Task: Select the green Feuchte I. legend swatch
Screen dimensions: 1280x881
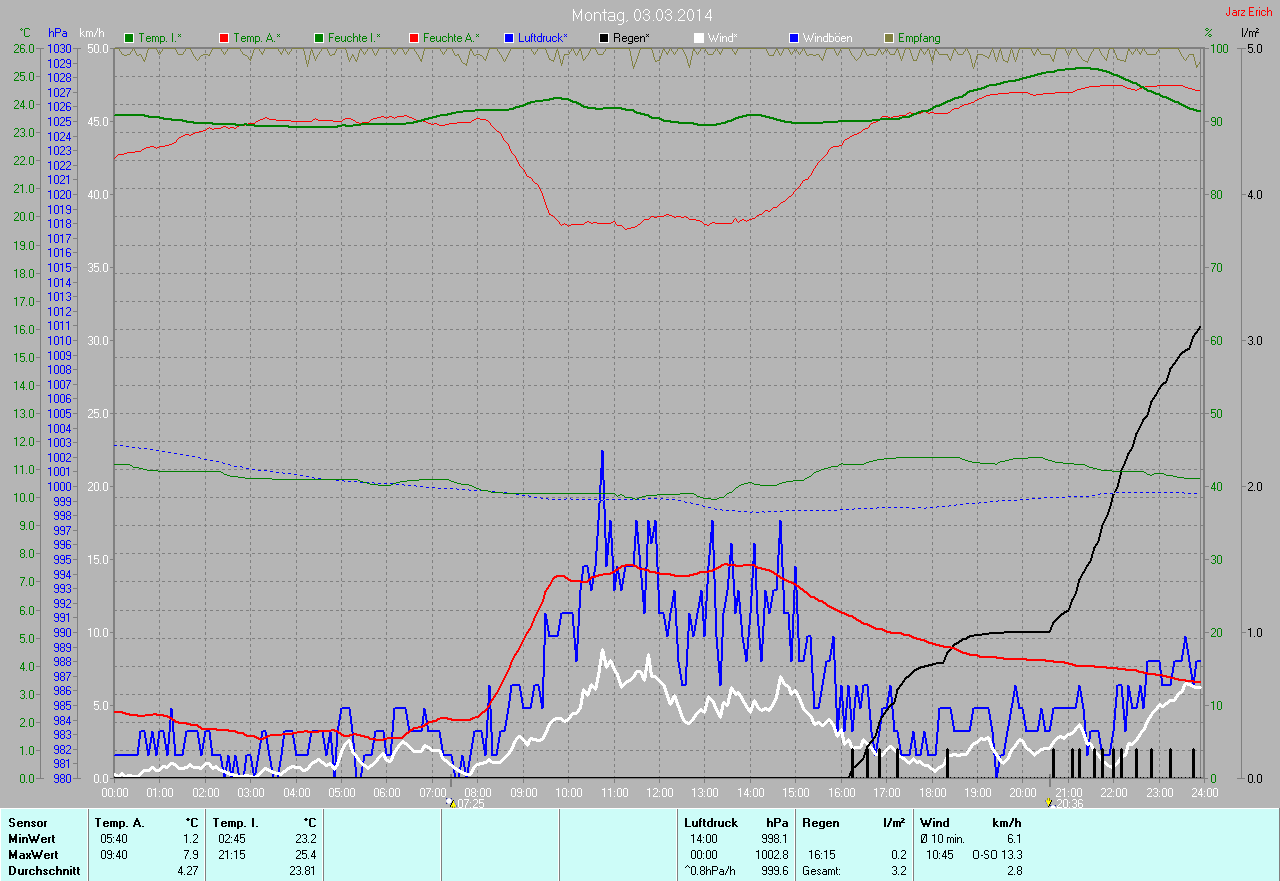Action: pyautogui.click(x=319, y=38)
